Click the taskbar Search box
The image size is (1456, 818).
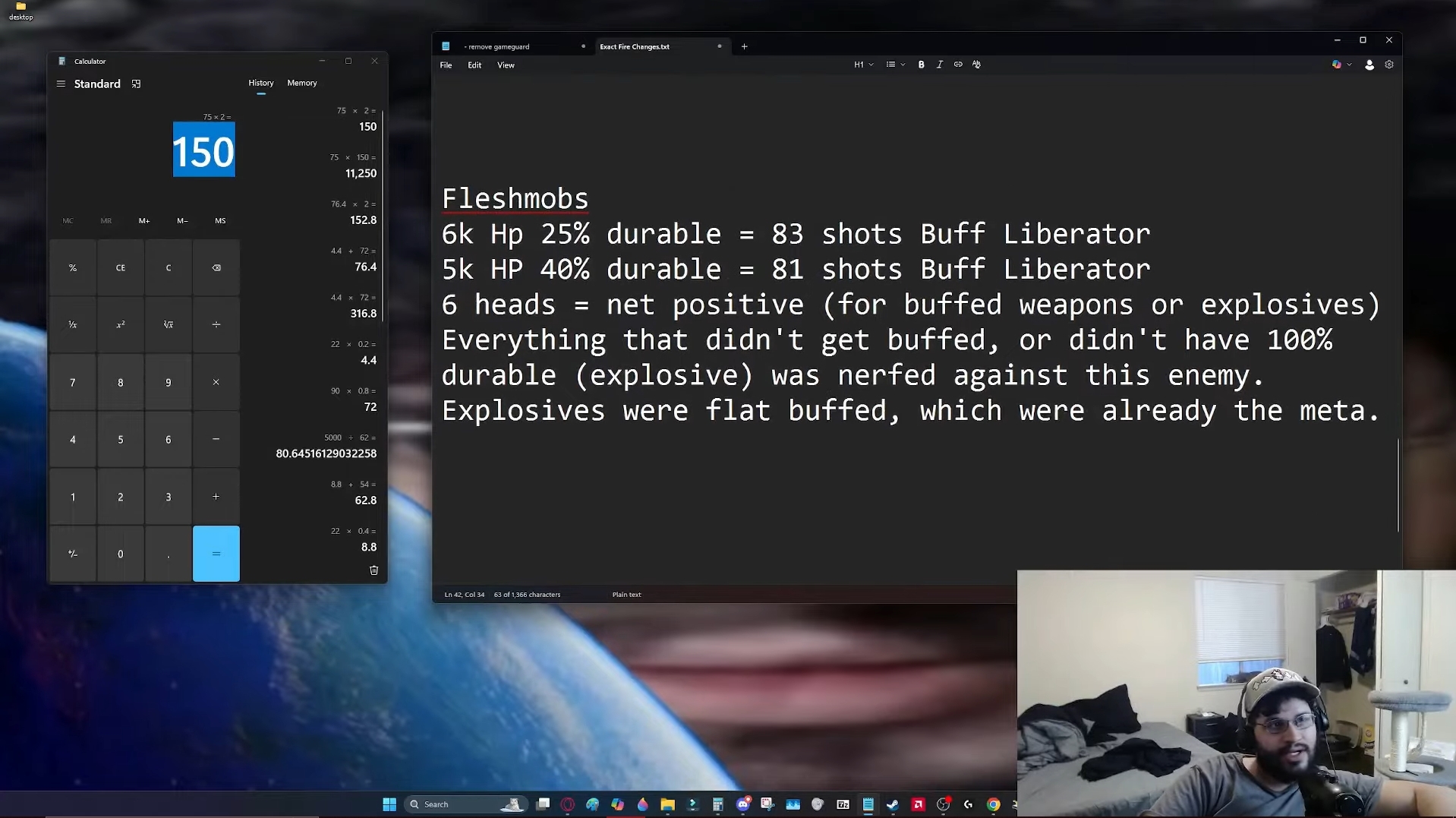click(x=466, y=804)
